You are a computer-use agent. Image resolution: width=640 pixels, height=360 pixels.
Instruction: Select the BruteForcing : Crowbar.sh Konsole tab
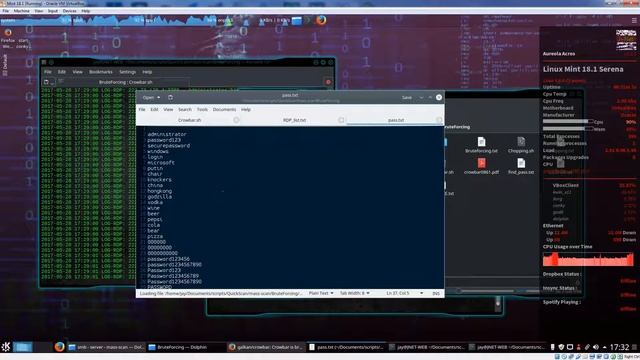click(125, 82)
